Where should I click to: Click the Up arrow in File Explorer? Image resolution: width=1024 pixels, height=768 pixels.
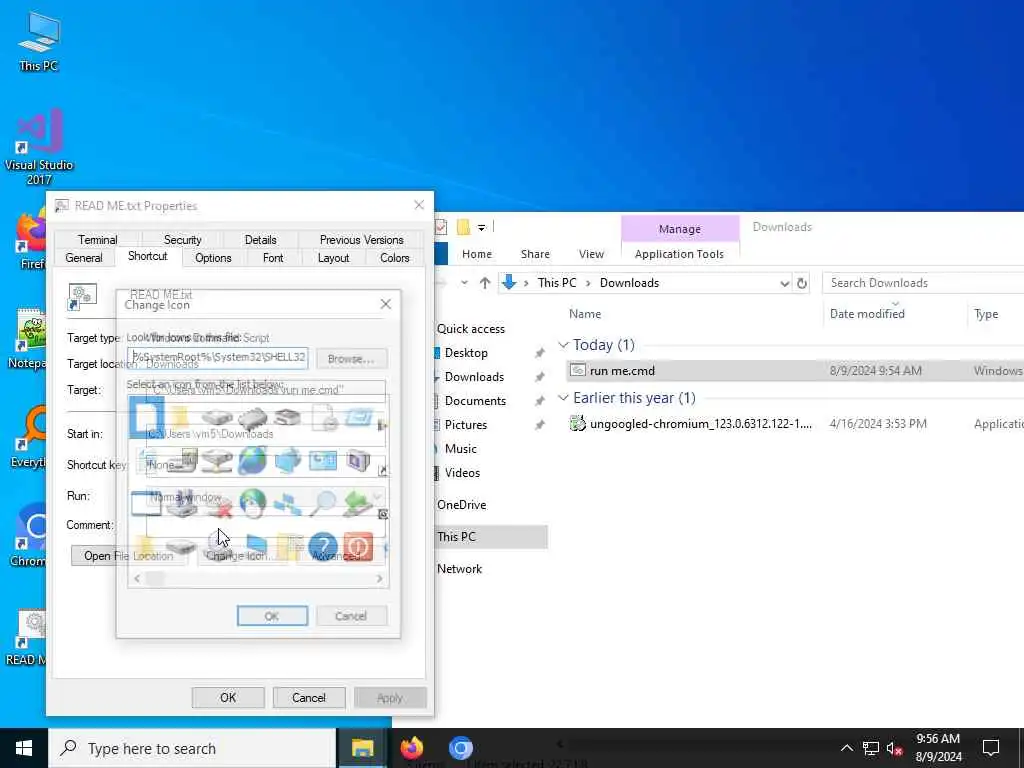[x=485, y=283]
